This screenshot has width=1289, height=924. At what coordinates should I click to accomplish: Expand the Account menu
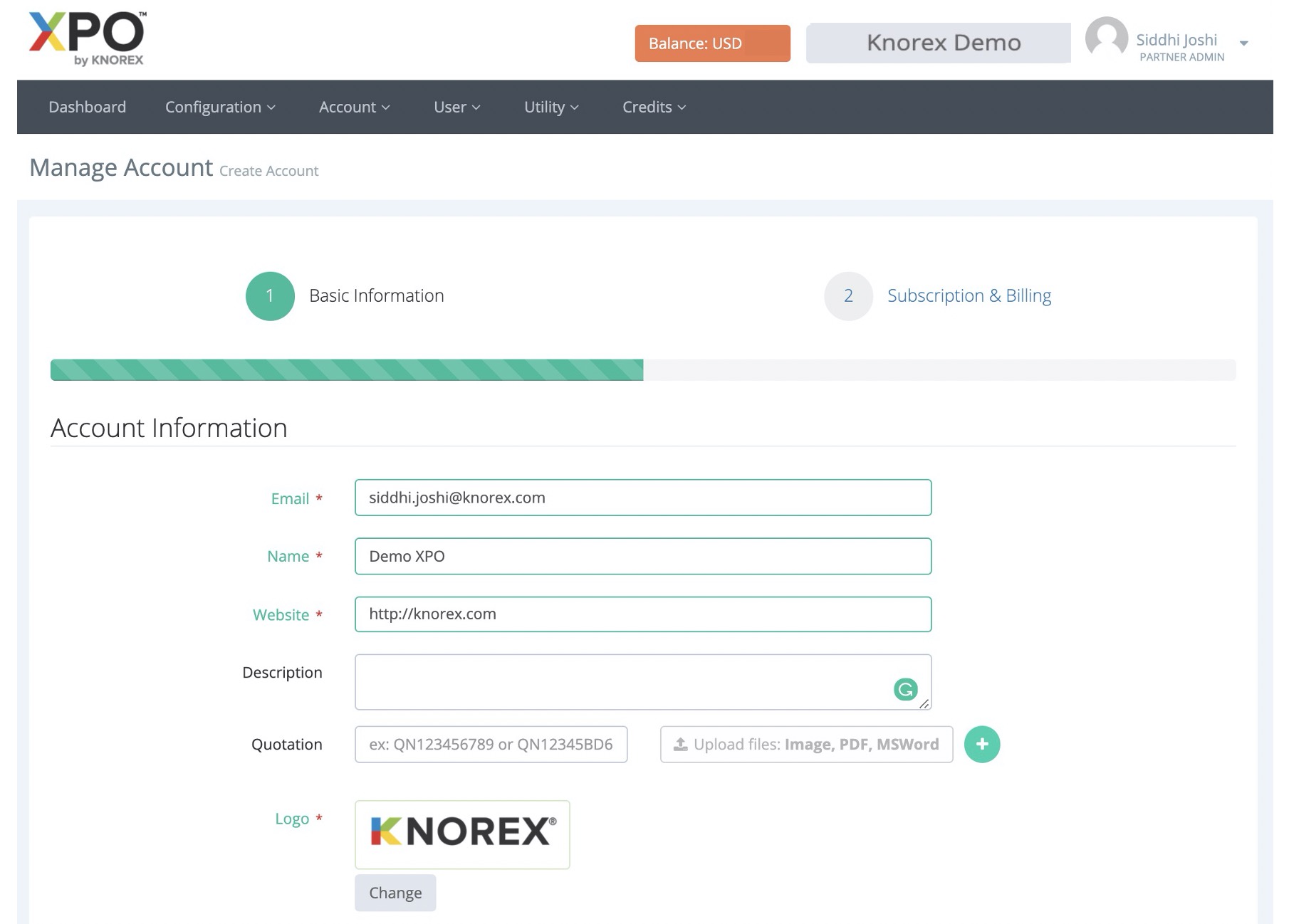(354, 107)
